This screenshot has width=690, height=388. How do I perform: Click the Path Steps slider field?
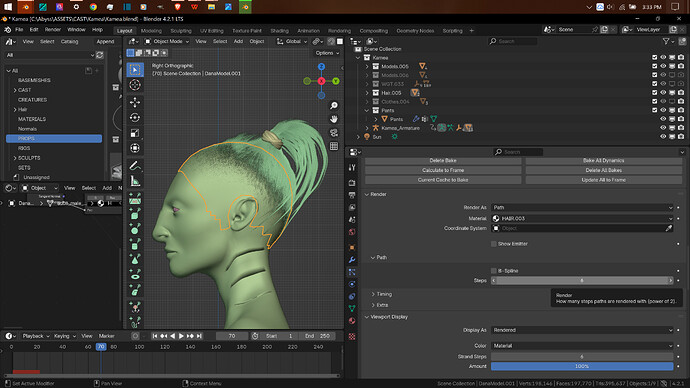pyautogui.click(x=582, y=280)
